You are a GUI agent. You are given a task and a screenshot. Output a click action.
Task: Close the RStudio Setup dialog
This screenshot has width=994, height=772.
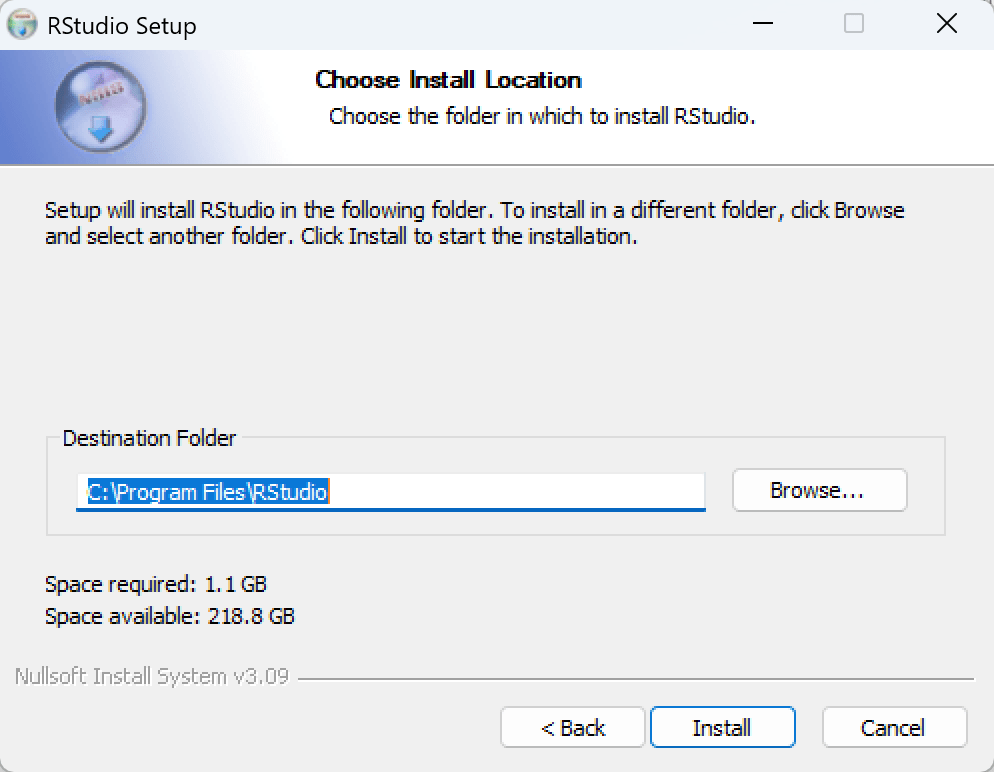pos(946,25)
